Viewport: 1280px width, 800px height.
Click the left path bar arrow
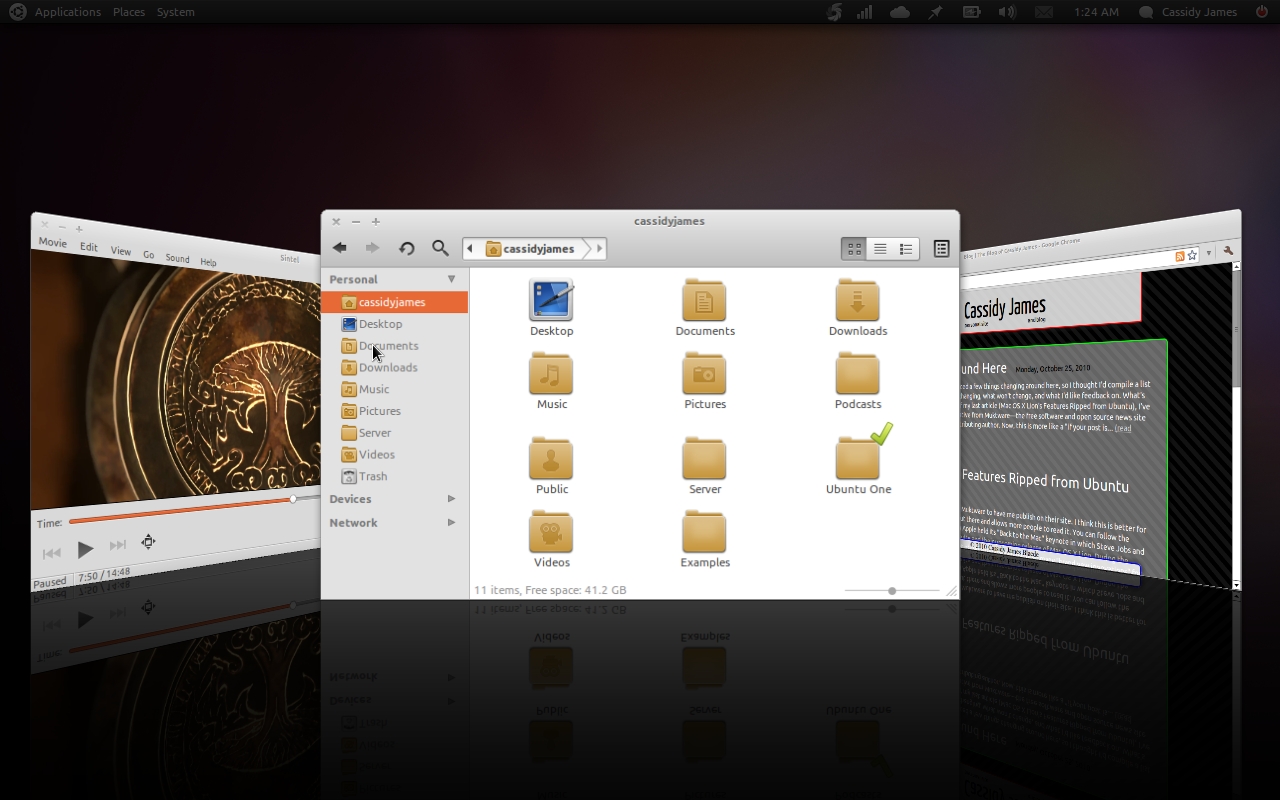(x=470, y=249)
